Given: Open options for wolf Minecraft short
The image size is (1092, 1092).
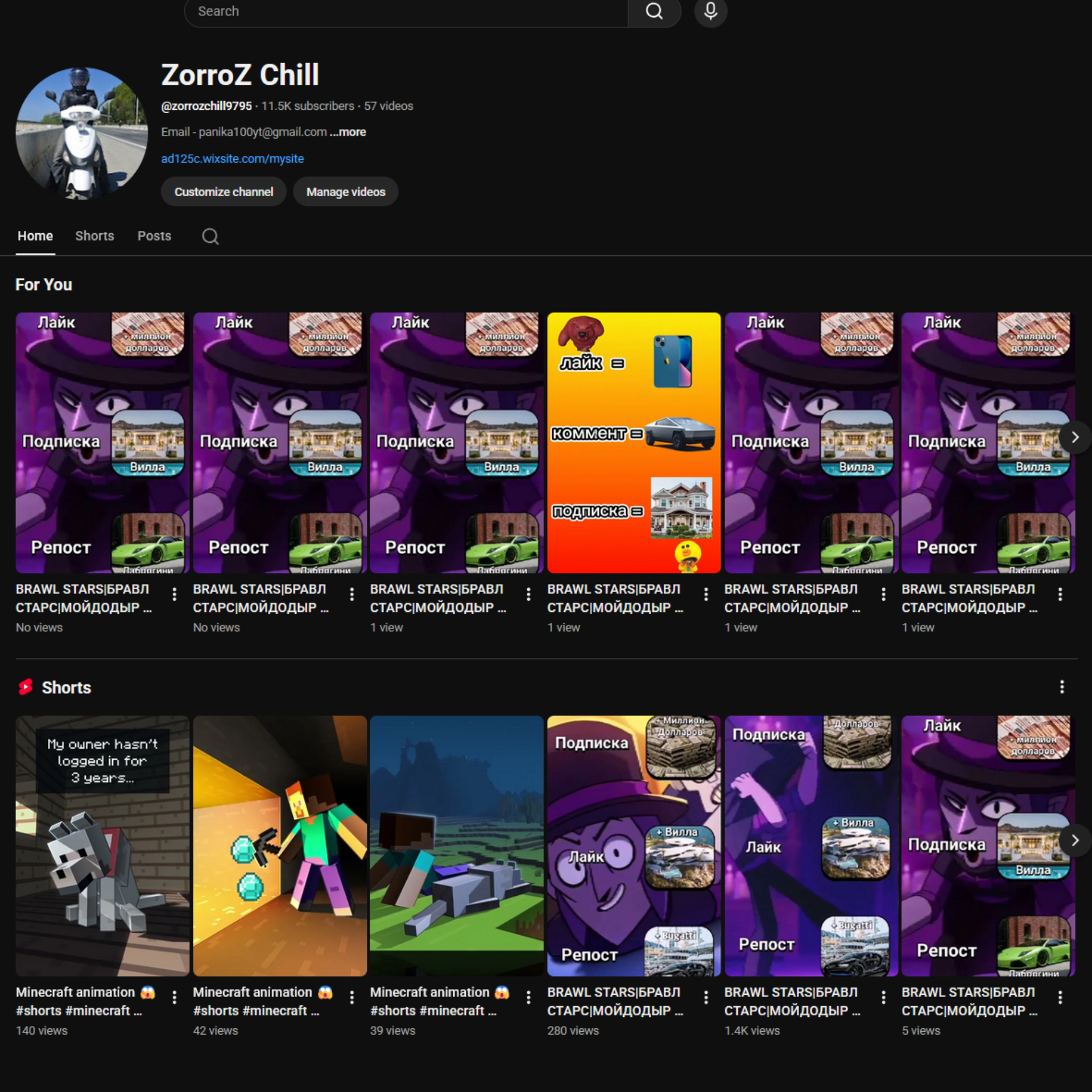Looking at the screenshot, I should [x=175, y=997].
